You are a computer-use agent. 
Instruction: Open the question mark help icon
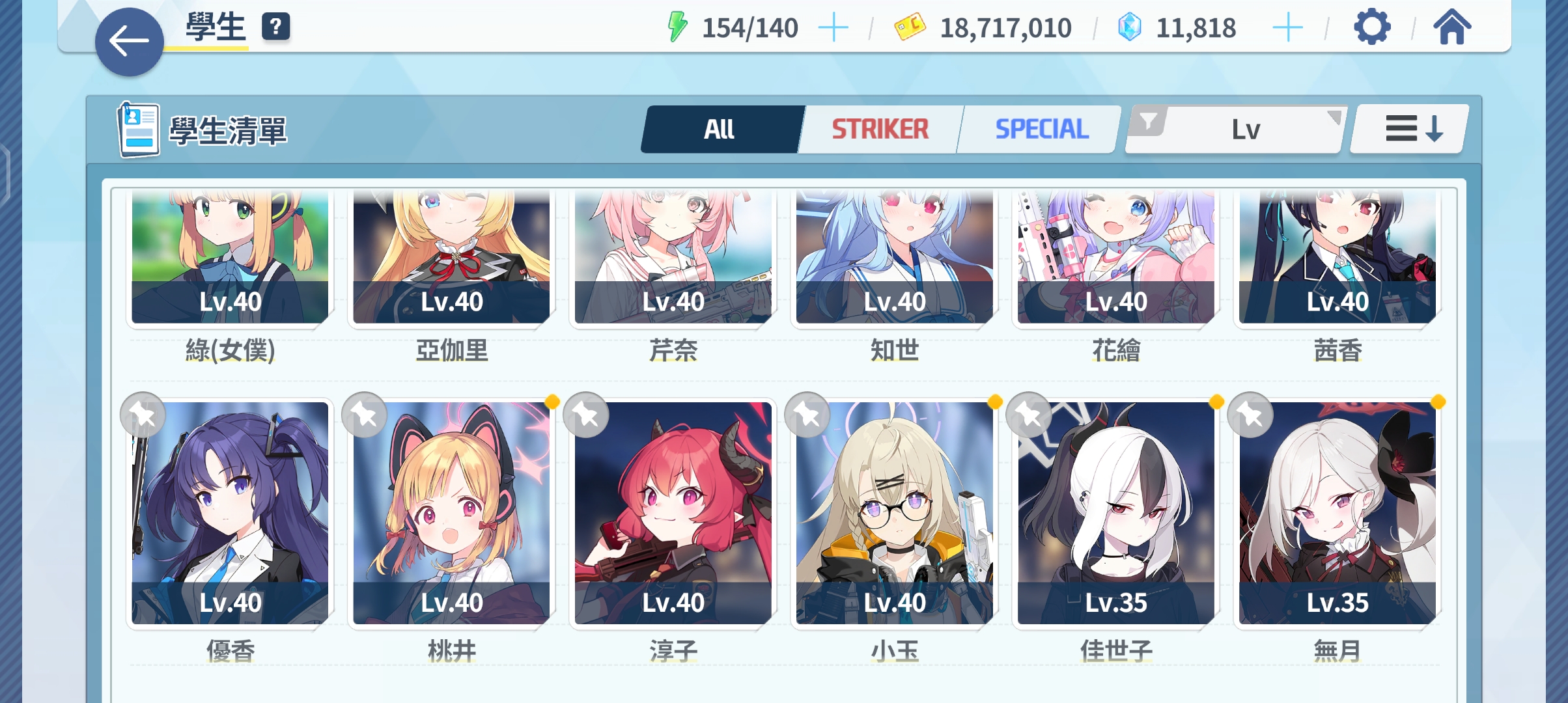[x=276, y=27]
